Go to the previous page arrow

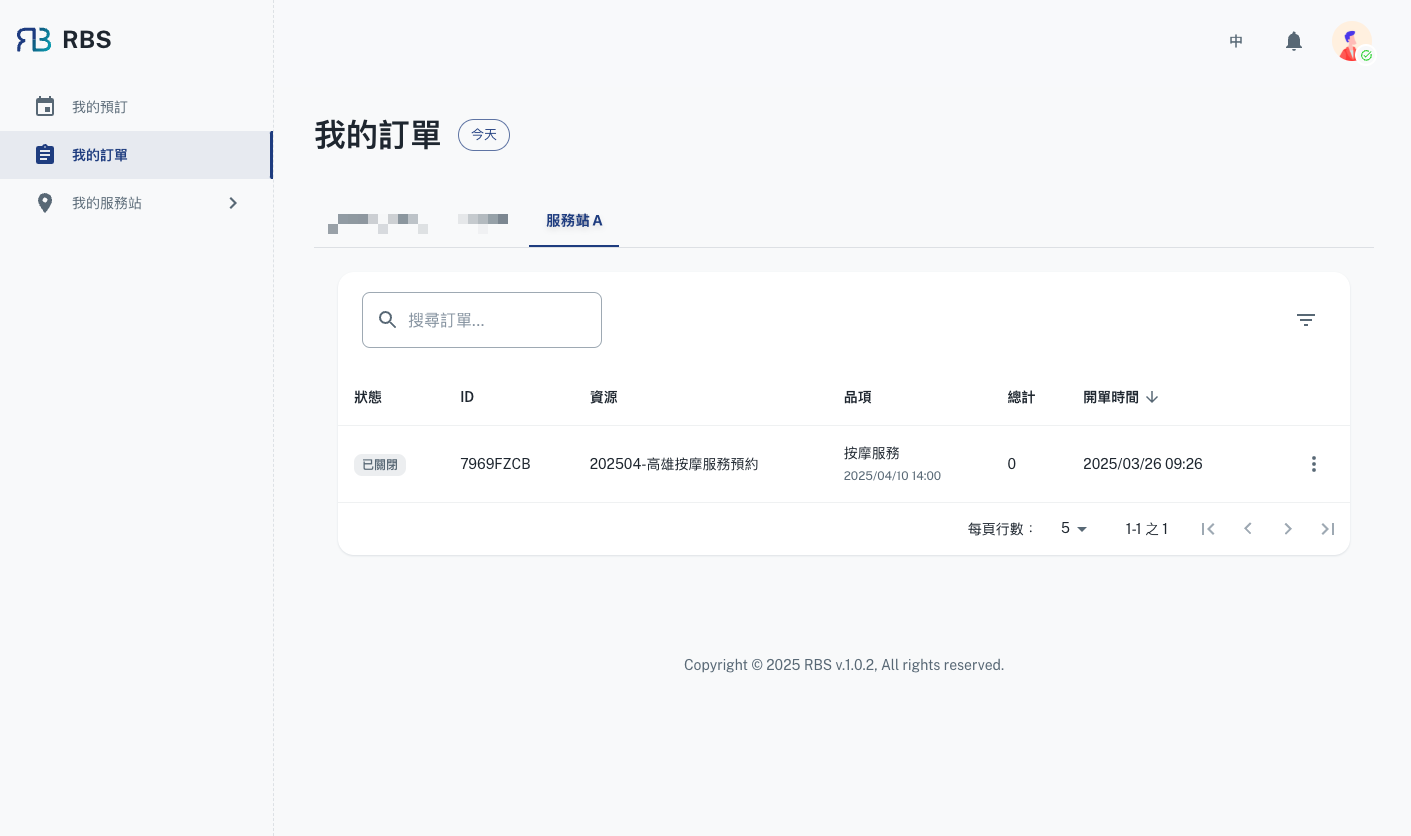[x=1248, y=529]
